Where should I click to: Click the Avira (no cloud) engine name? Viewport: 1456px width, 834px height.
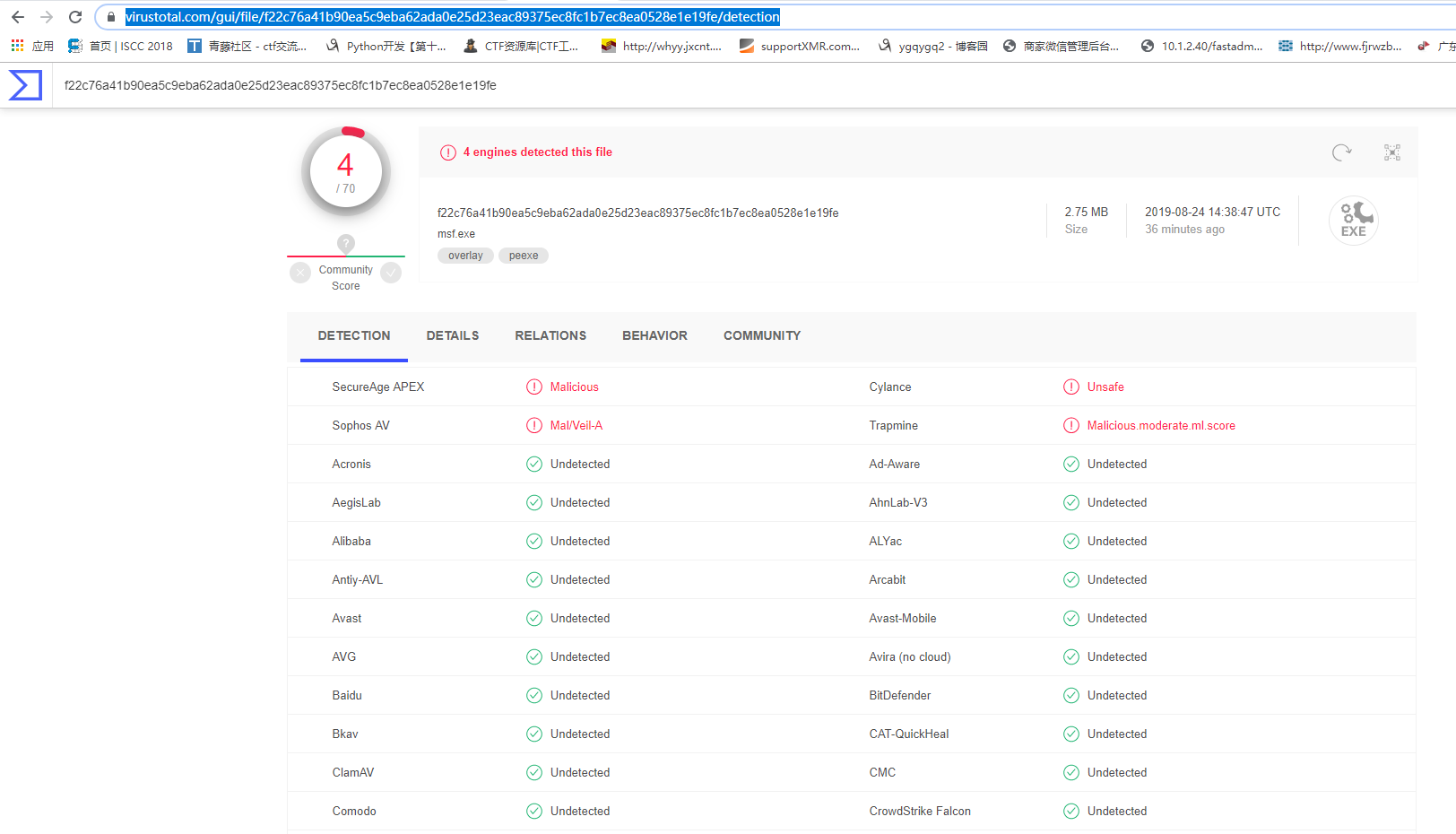coord(910,656)
